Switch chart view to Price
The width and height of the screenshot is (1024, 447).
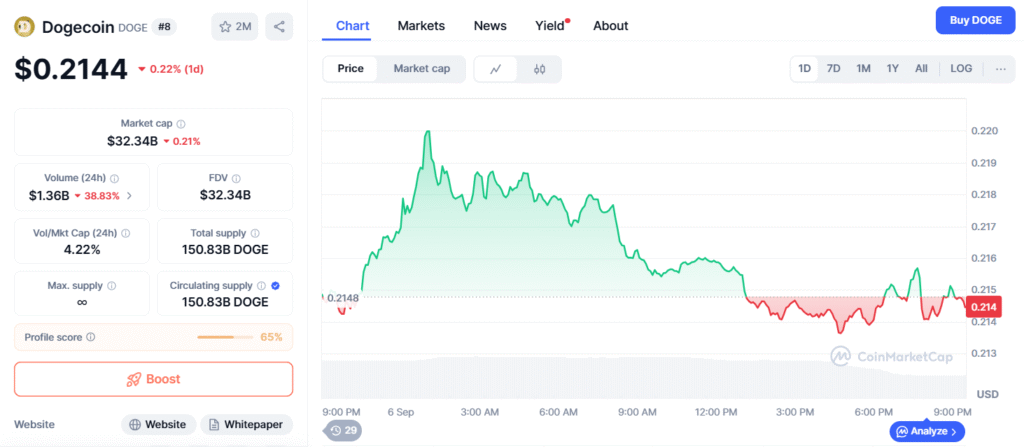[x=351, y=69]
